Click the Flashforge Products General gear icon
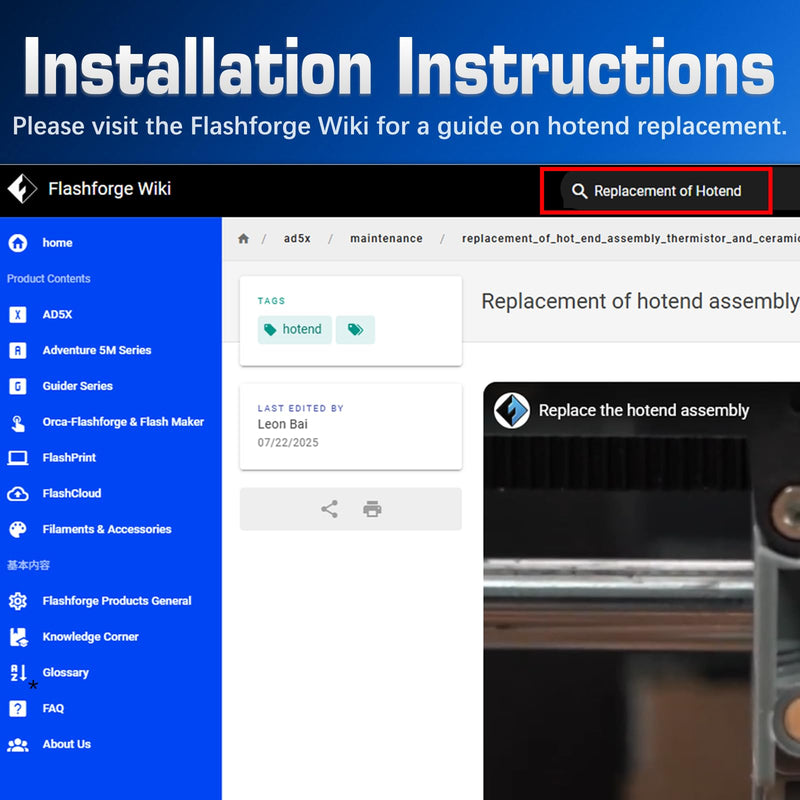This screenshot has height=800, width=800. tap(18, 601)
